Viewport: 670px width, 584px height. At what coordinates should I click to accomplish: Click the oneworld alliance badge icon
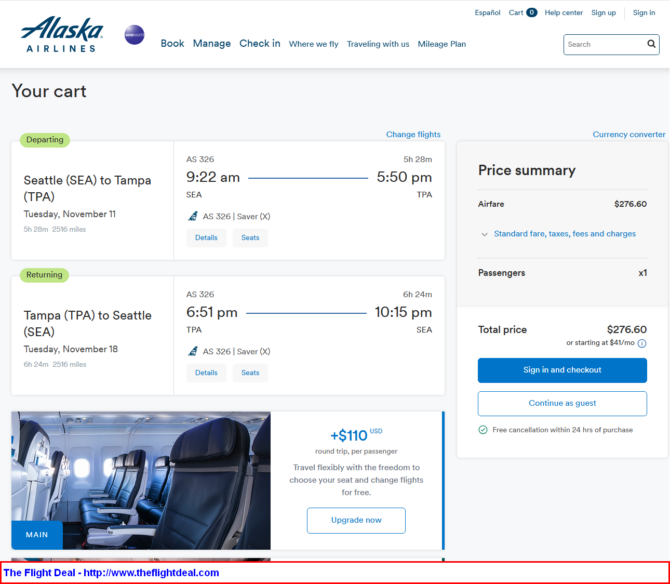pyautogui.click(x=134, y=35)
